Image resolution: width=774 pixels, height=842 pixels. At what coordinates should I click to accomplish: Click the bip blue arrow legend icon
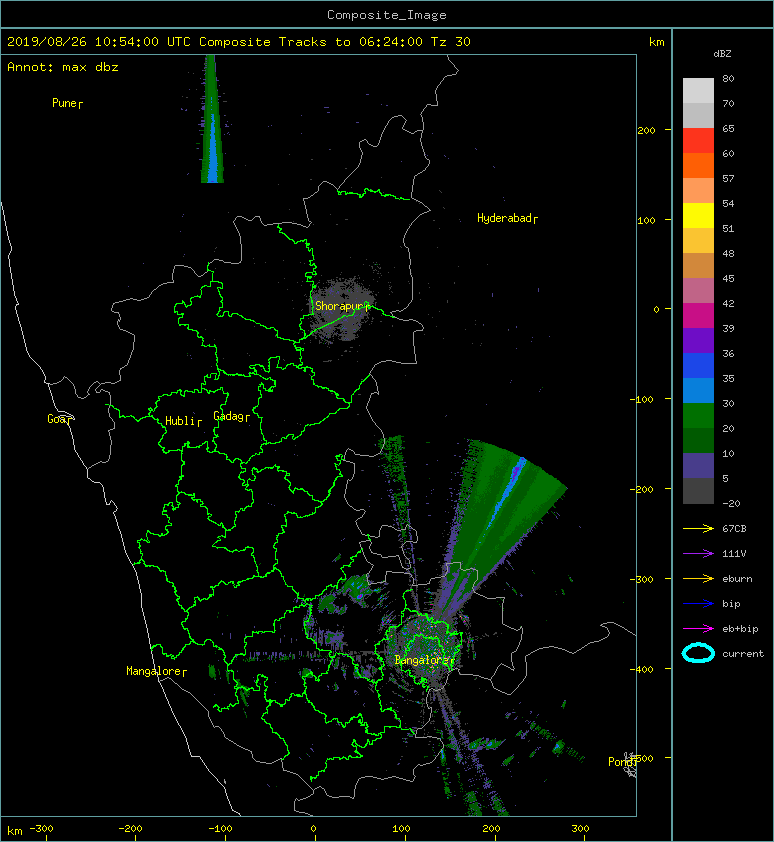698,604
